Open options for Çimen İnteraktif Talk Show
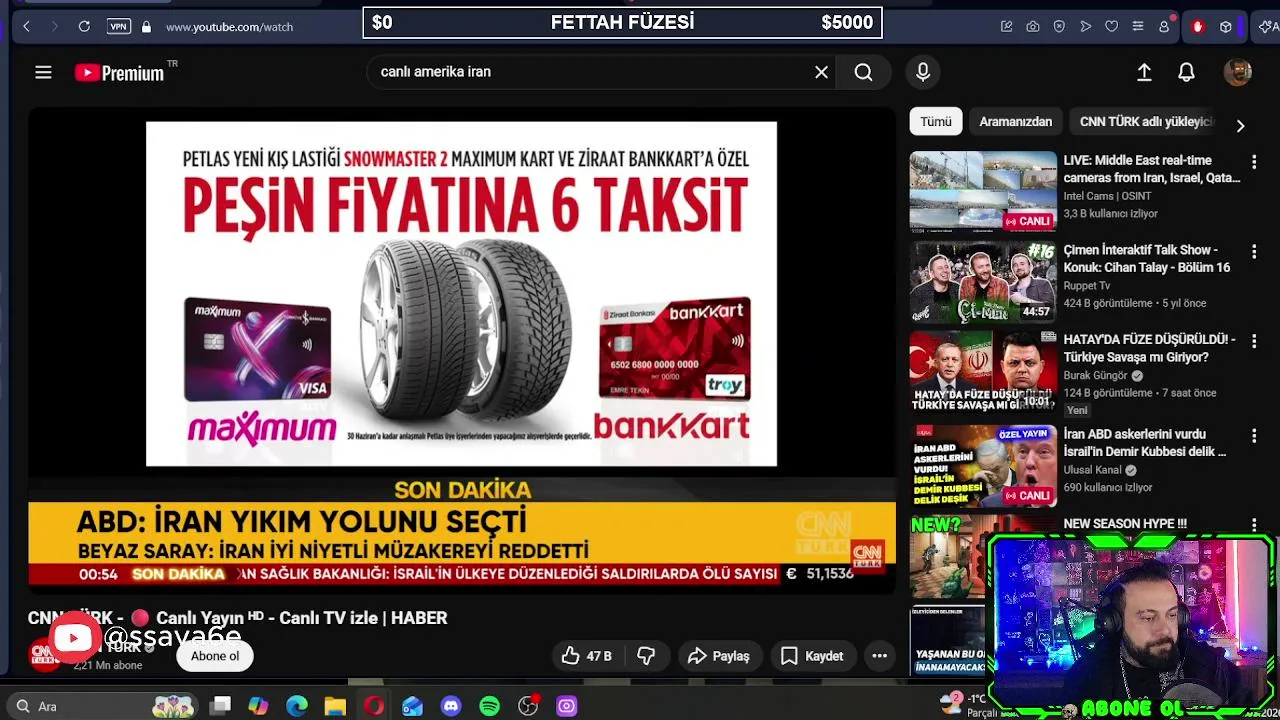 click(1254, 251)
